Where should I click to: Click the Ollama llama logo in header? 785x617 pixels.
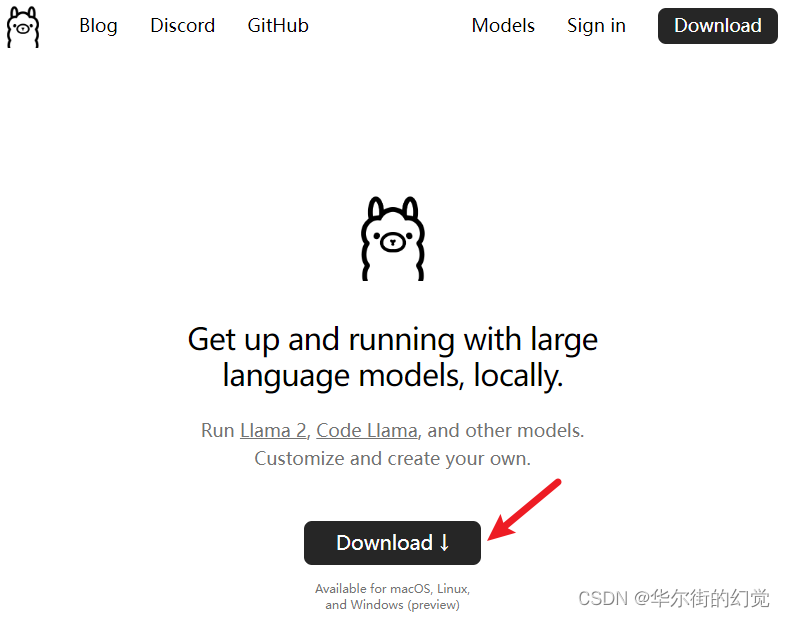pos(23,27)
